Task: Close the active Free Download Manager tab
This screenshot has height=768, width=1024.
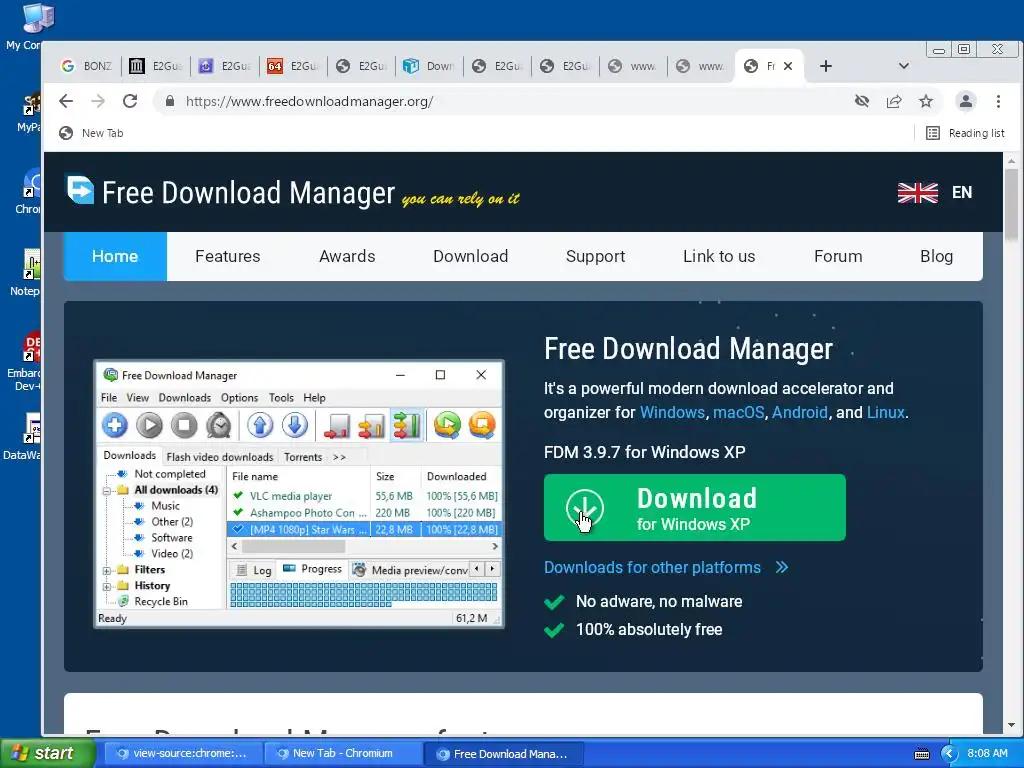Action: (x=788, y=66)
